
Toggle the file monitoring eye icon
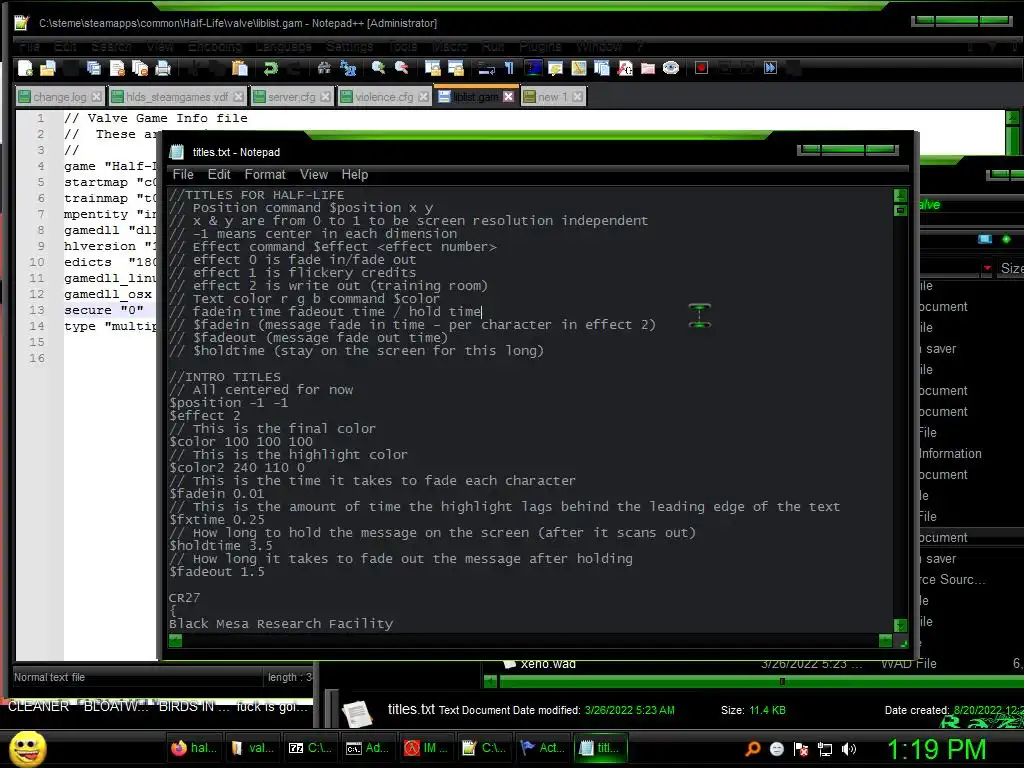point(671,68)
